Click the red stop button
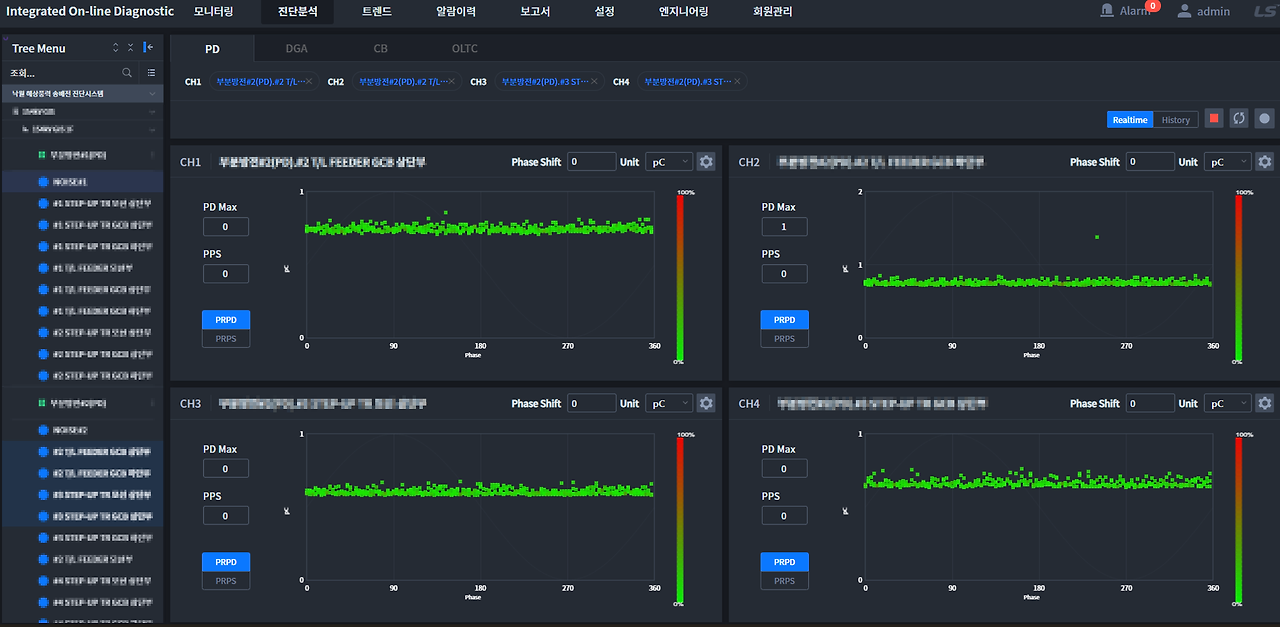 (1214, 118)
